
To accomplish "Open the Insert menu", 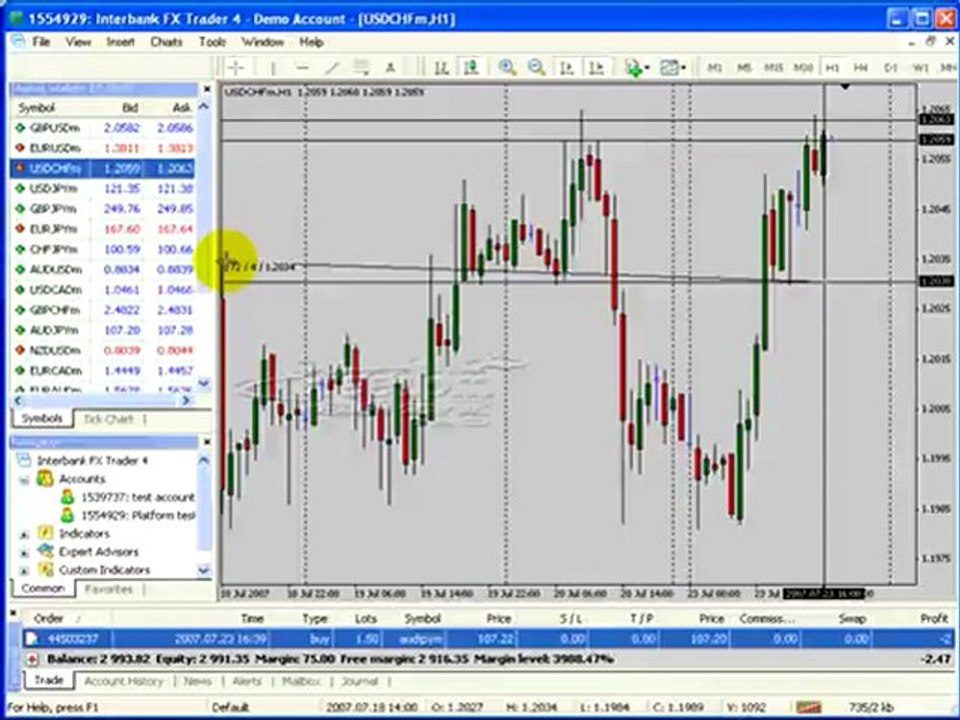I will (121, 42).
